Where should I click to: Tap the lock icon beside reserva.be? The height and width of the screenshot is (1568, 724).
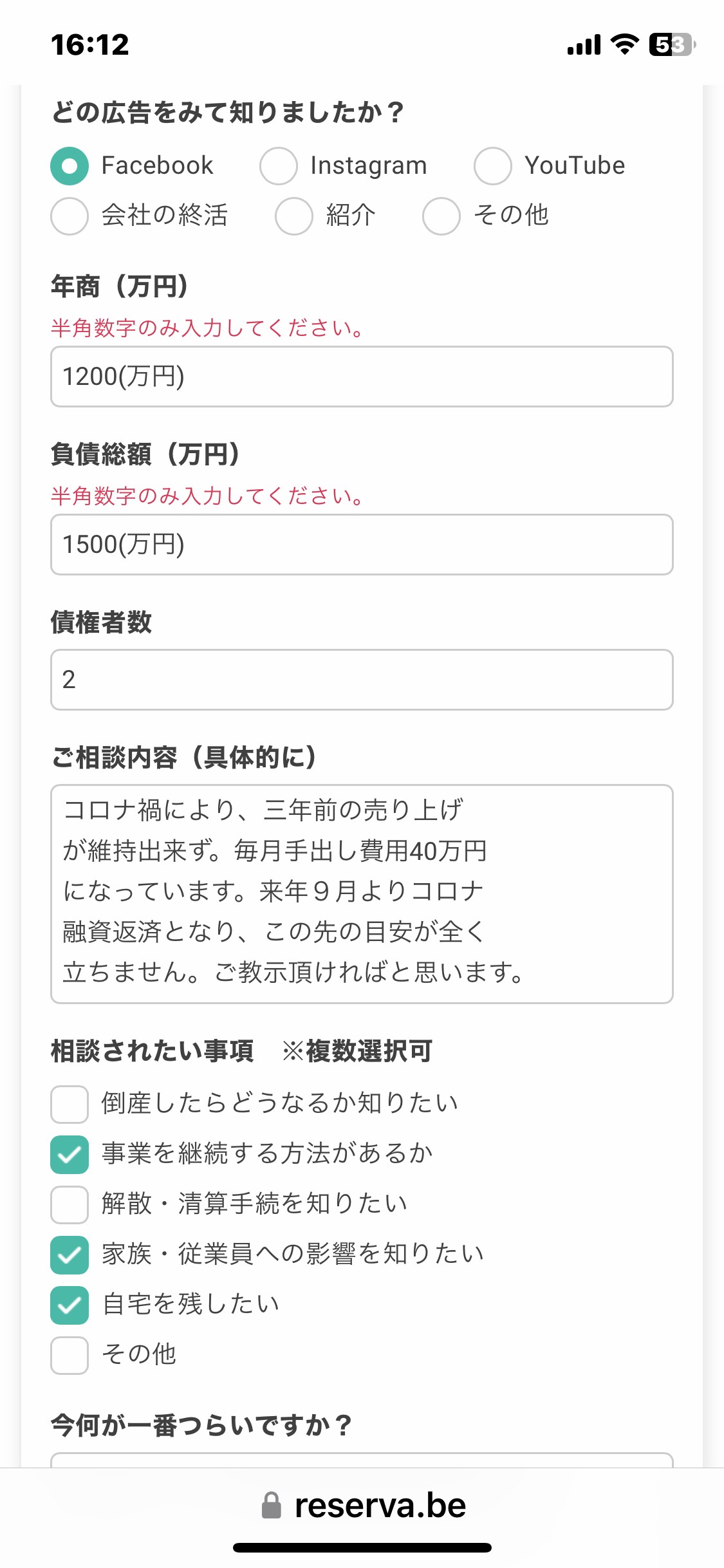[272, 1506]
